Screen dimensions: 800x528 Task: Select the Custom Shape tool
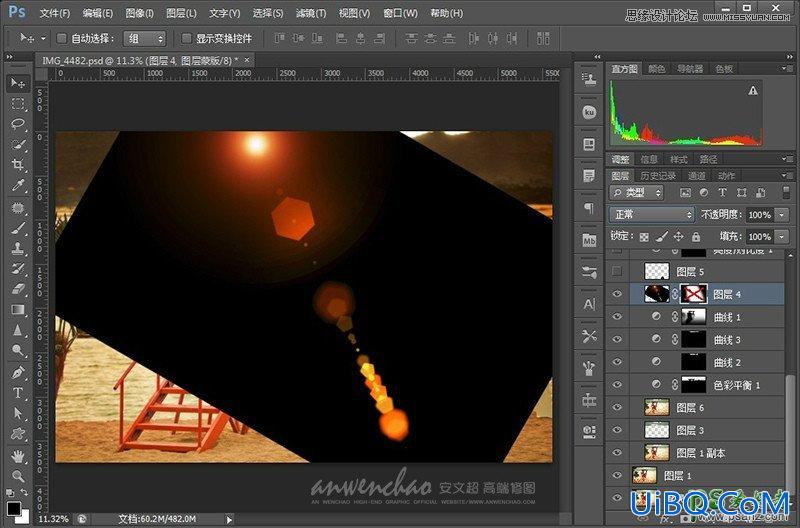click(x=18, y=434)
